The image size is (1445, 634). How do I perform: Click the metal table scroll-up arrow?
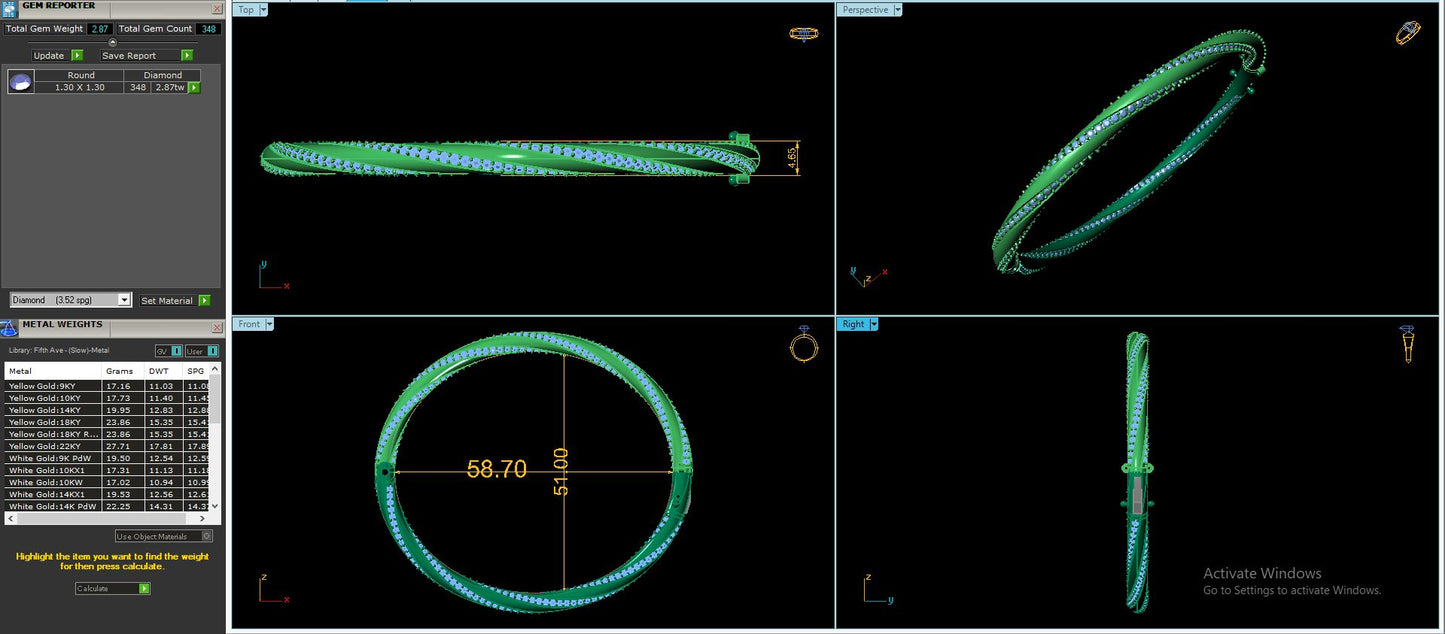217,369
